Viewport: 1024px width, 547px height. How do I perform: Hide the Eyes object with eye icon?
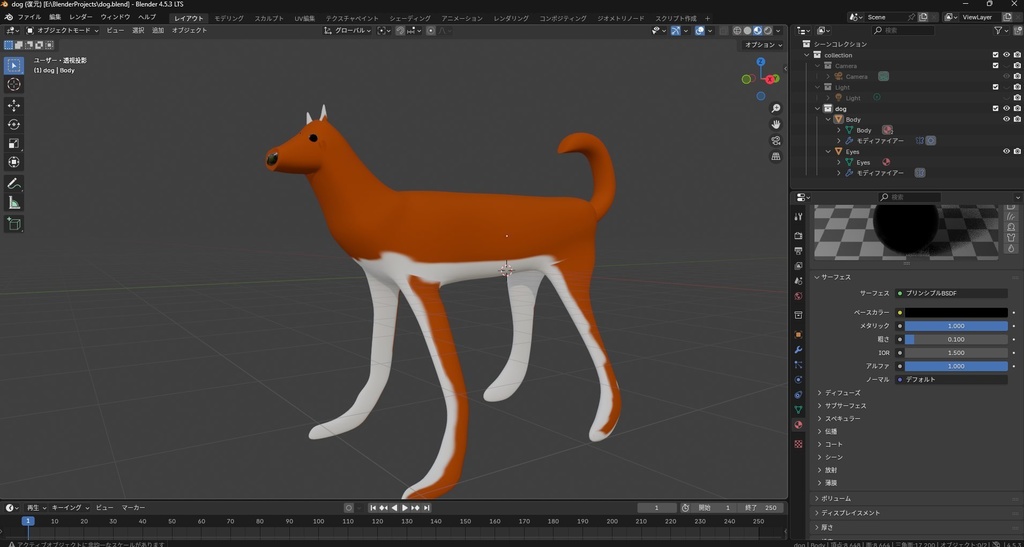click(1006, 151)
